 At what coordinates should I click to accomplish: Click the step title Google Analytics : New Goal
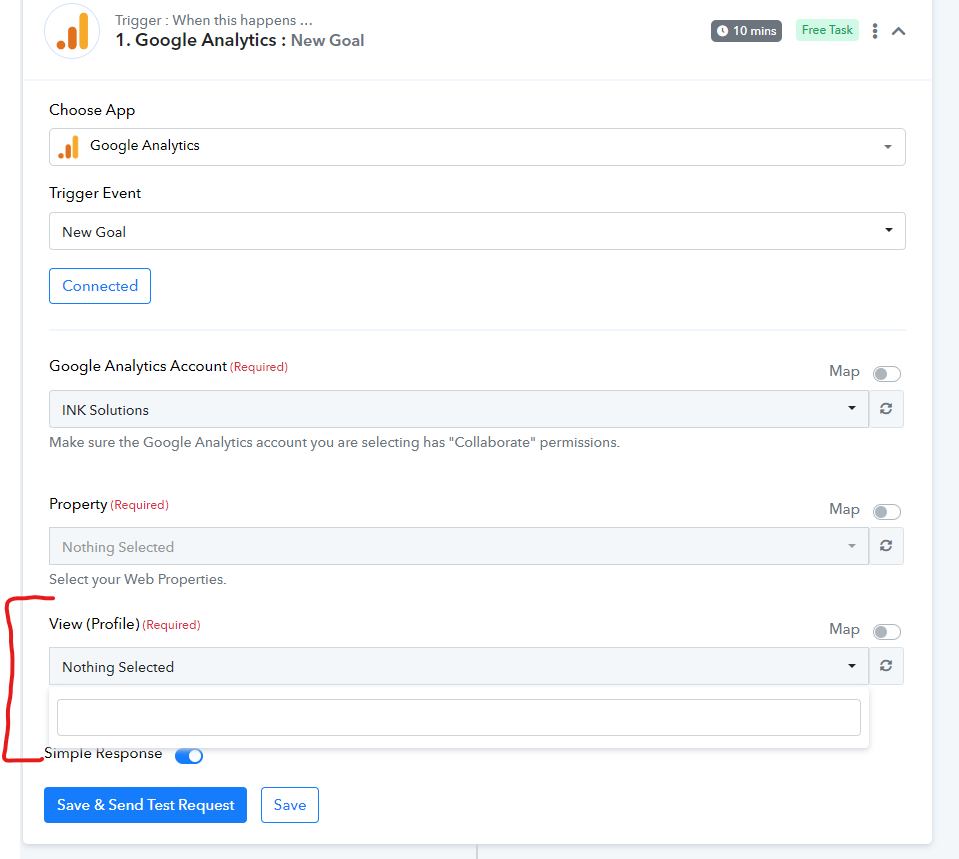click(240, 40)
